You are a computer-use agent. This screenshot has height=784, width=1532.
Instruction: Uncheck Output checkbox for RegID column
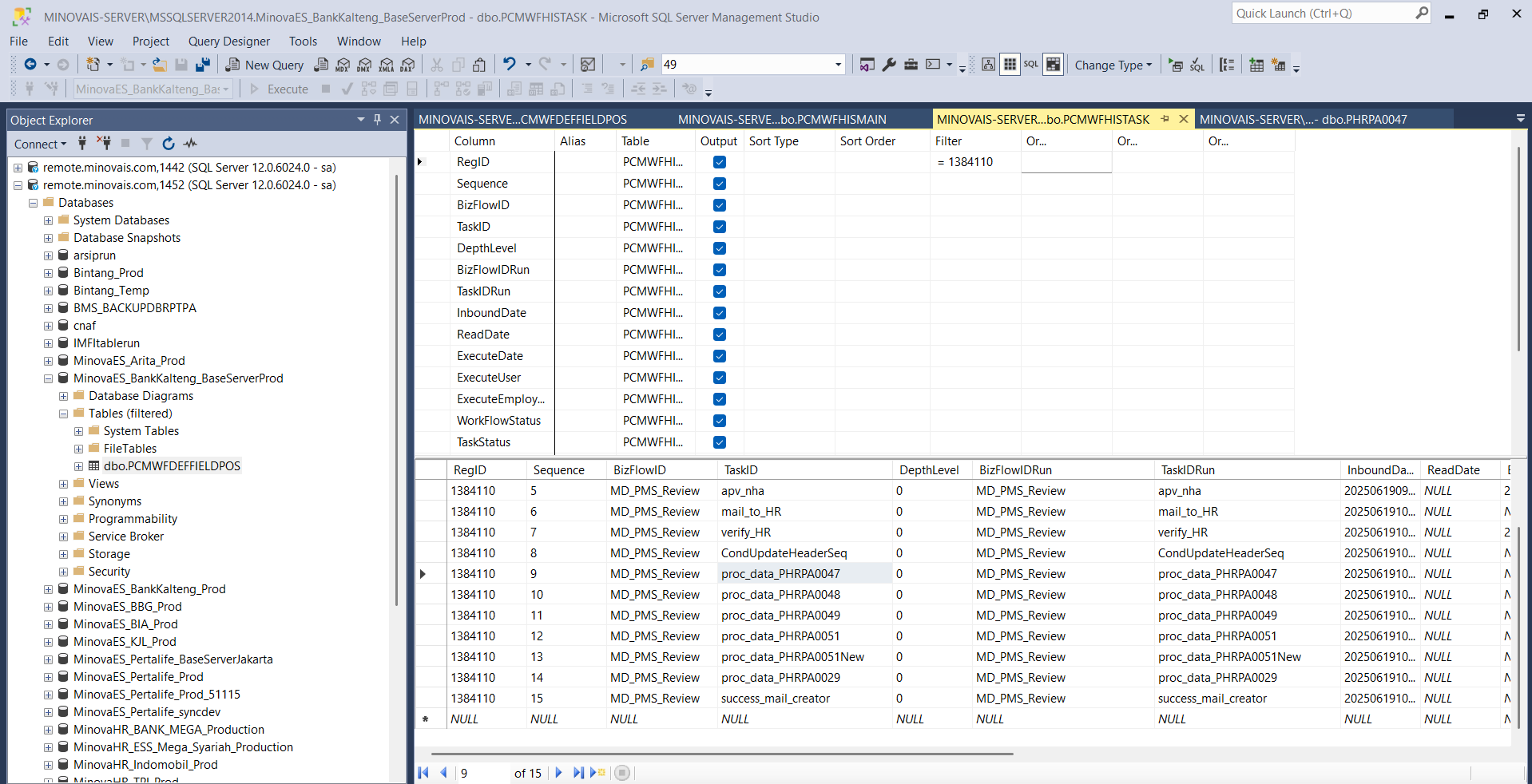pos(720,162)
